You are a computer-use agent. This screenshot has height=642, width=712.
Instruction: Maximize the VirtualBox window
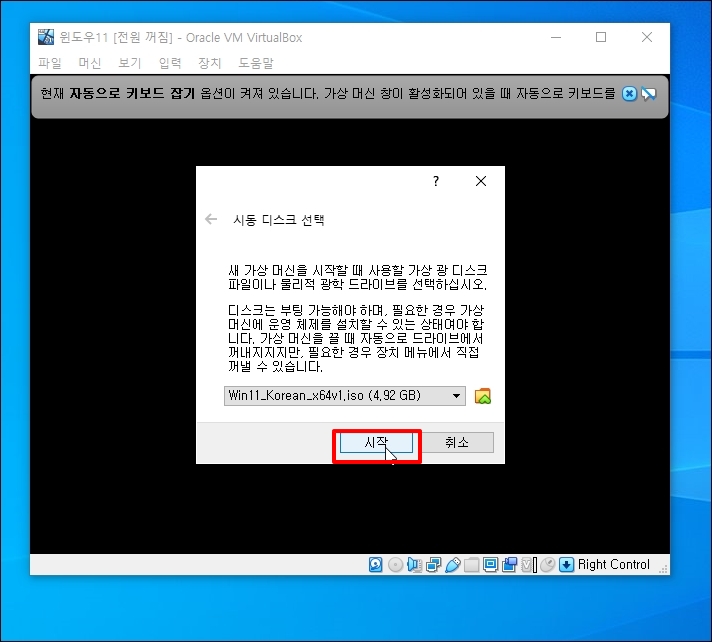click(601, 37)
